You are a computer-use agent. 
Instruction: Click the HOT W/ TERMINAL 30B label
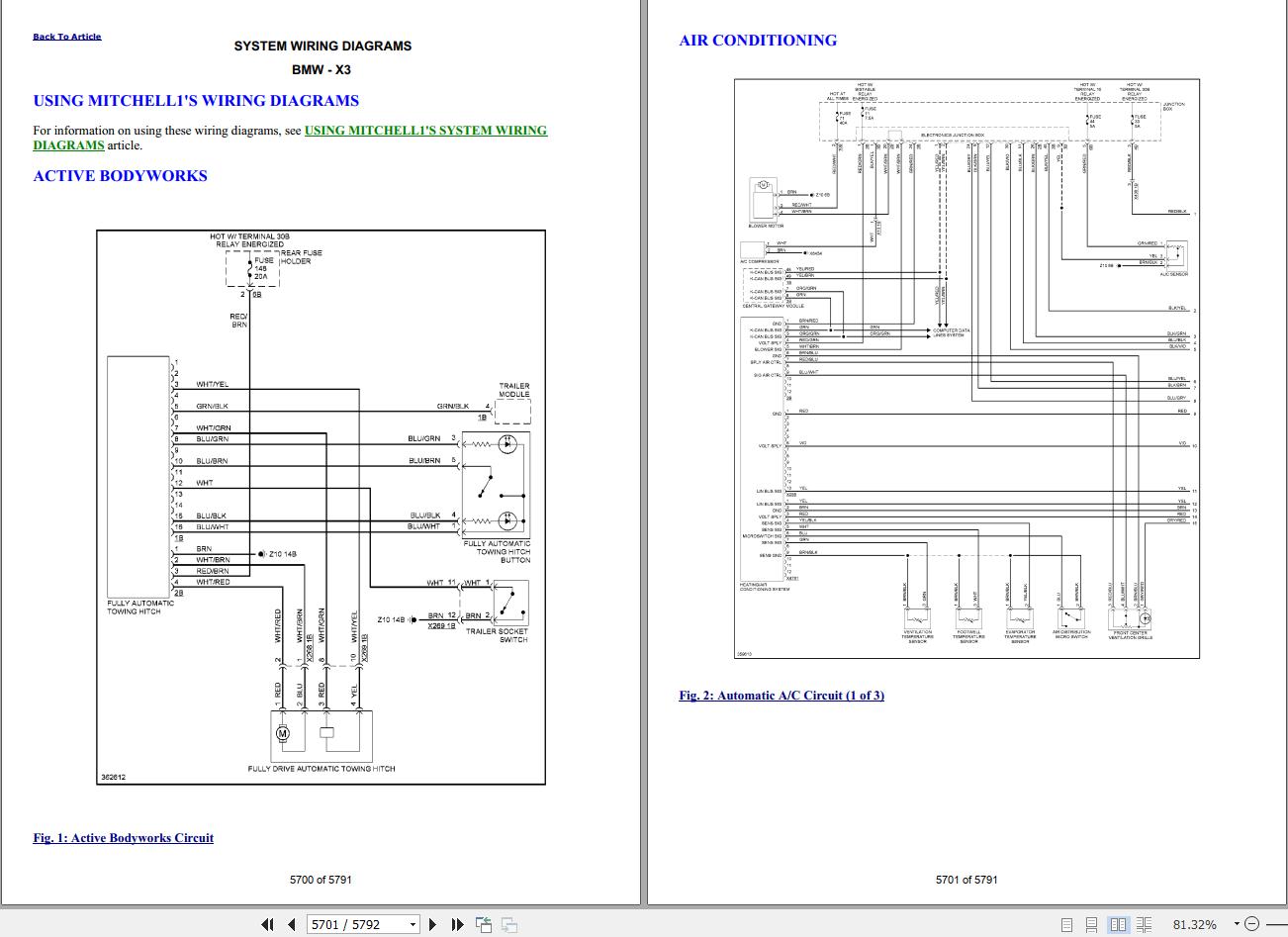[x=248, y=236]
